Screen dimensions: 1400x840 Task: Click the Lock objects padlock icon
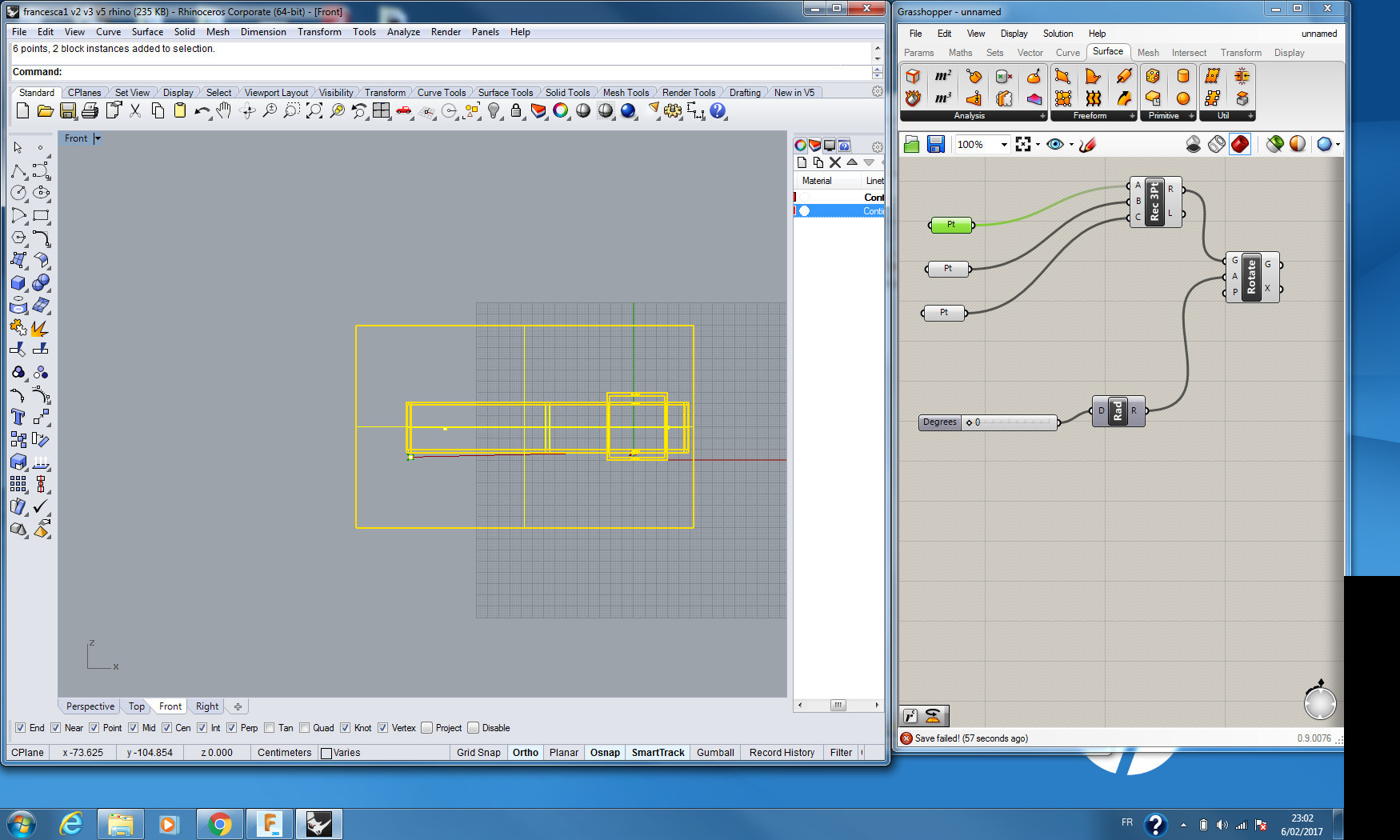point(516,111)
